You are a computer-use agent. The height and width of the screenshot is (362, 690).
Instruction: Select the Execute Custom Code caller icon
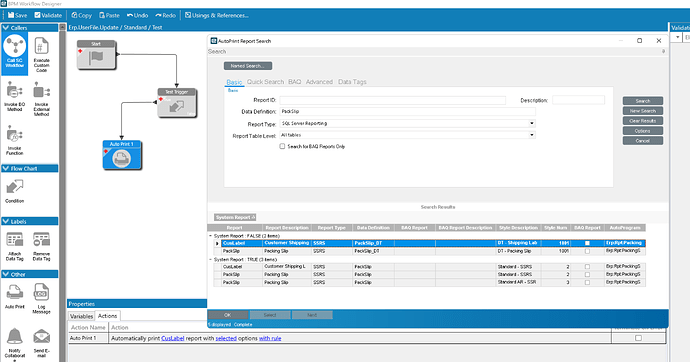(41, 54)
